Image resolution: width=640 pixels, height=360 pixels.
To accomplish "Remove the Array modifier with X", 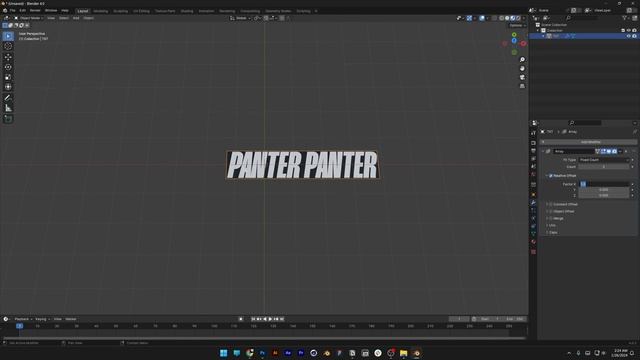I will pos(626,151).
